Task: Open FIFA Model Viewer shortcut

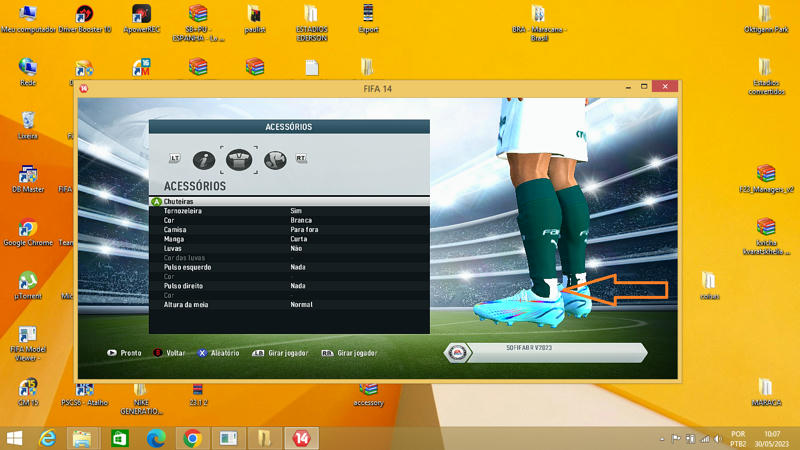Action: tap(28, 344)
